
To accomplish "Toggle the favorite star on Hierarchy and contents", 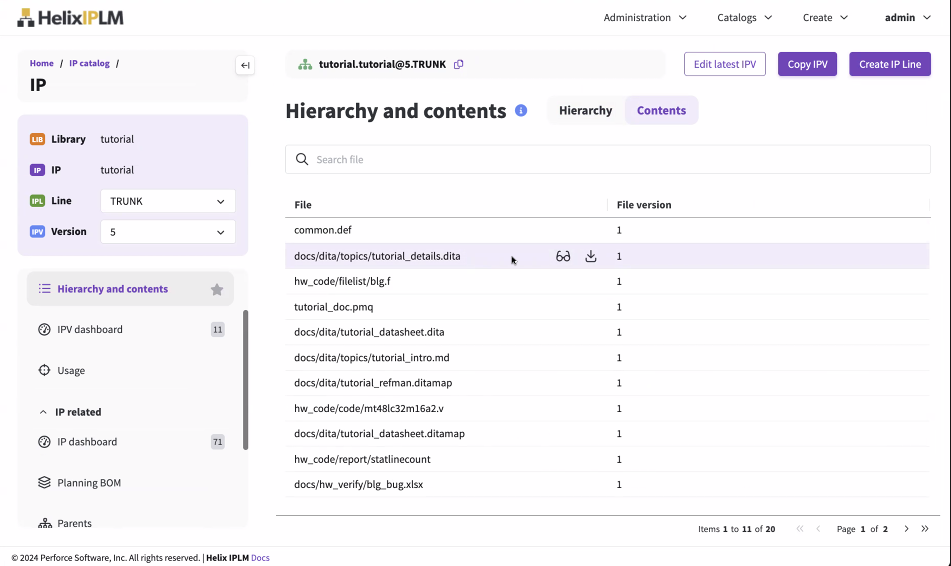I will [x=217, y=290].
